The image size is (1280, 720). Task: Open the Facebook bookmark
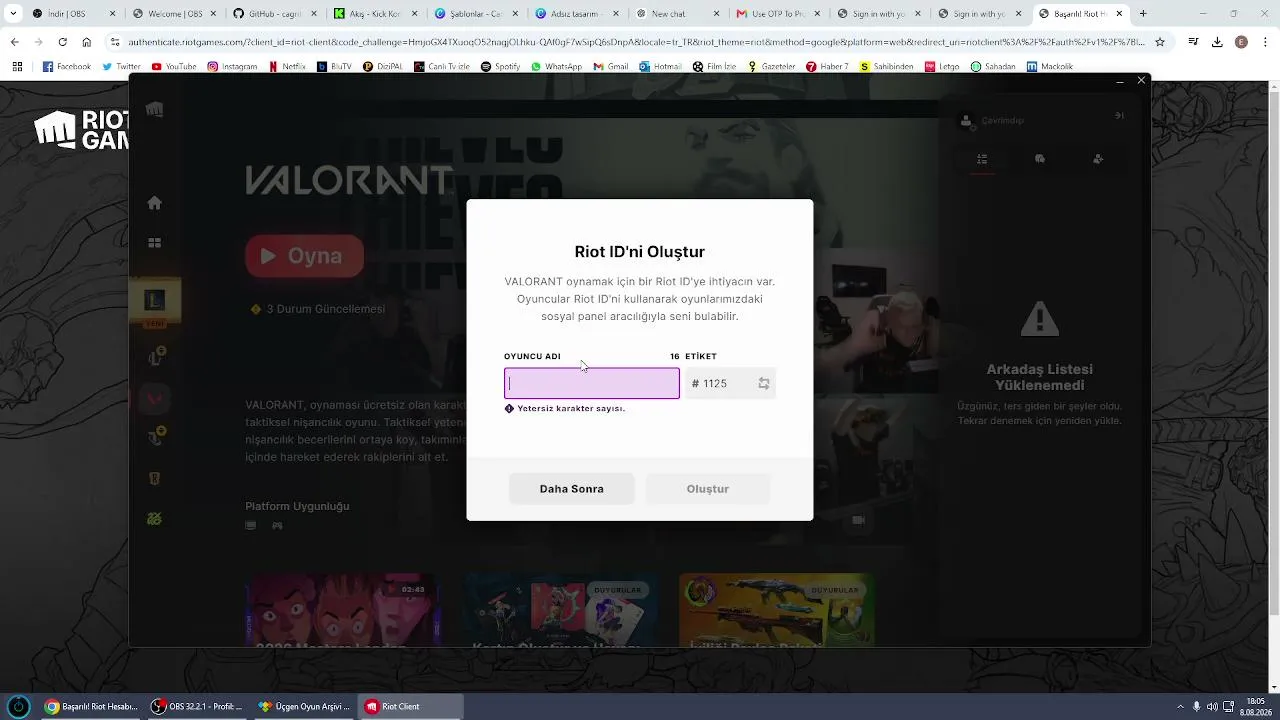[67, 67]
